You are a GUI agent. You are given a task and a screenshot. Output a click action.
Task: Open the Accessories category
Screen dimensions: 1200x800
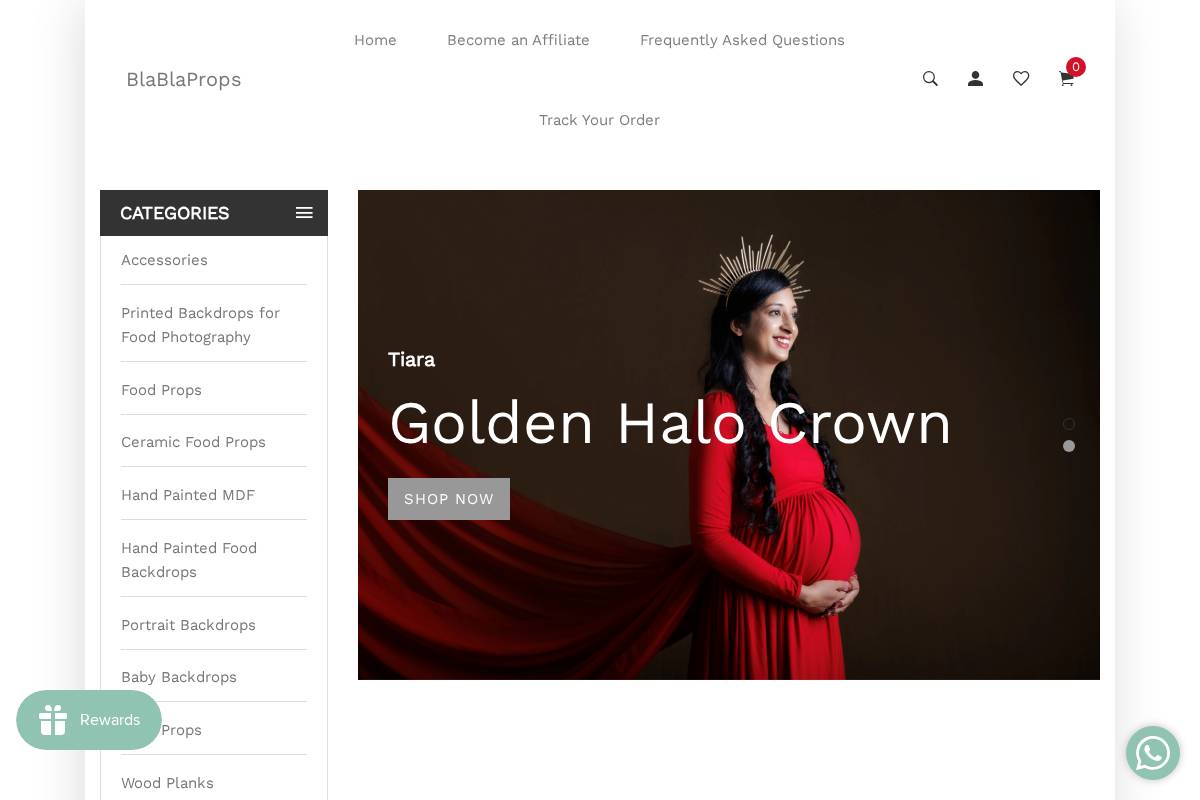click(164, 260)
